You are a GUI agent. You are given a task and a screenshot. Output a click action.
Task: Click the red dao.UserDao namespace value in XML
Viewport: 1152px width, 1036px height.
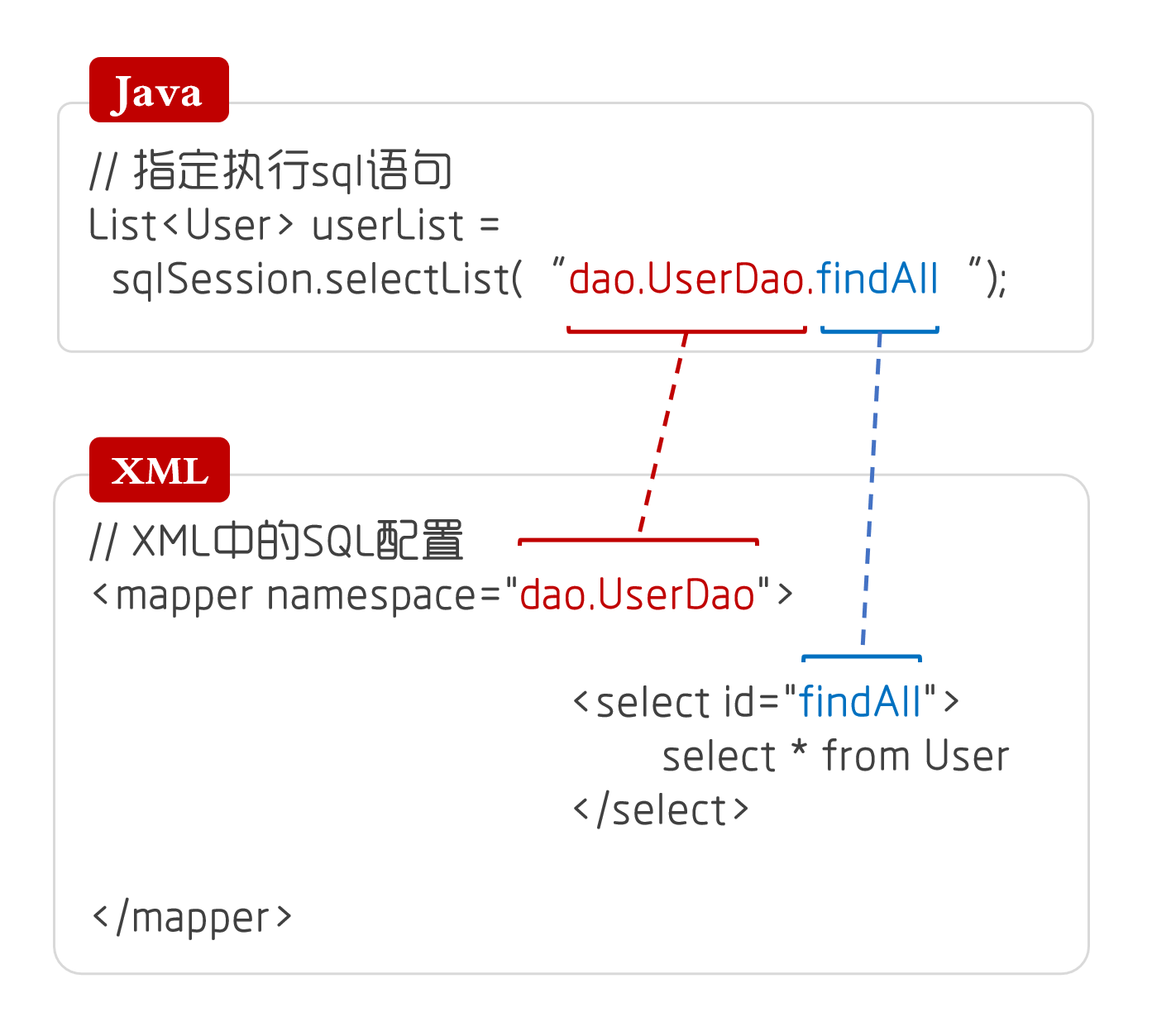[x=637, y=595]
